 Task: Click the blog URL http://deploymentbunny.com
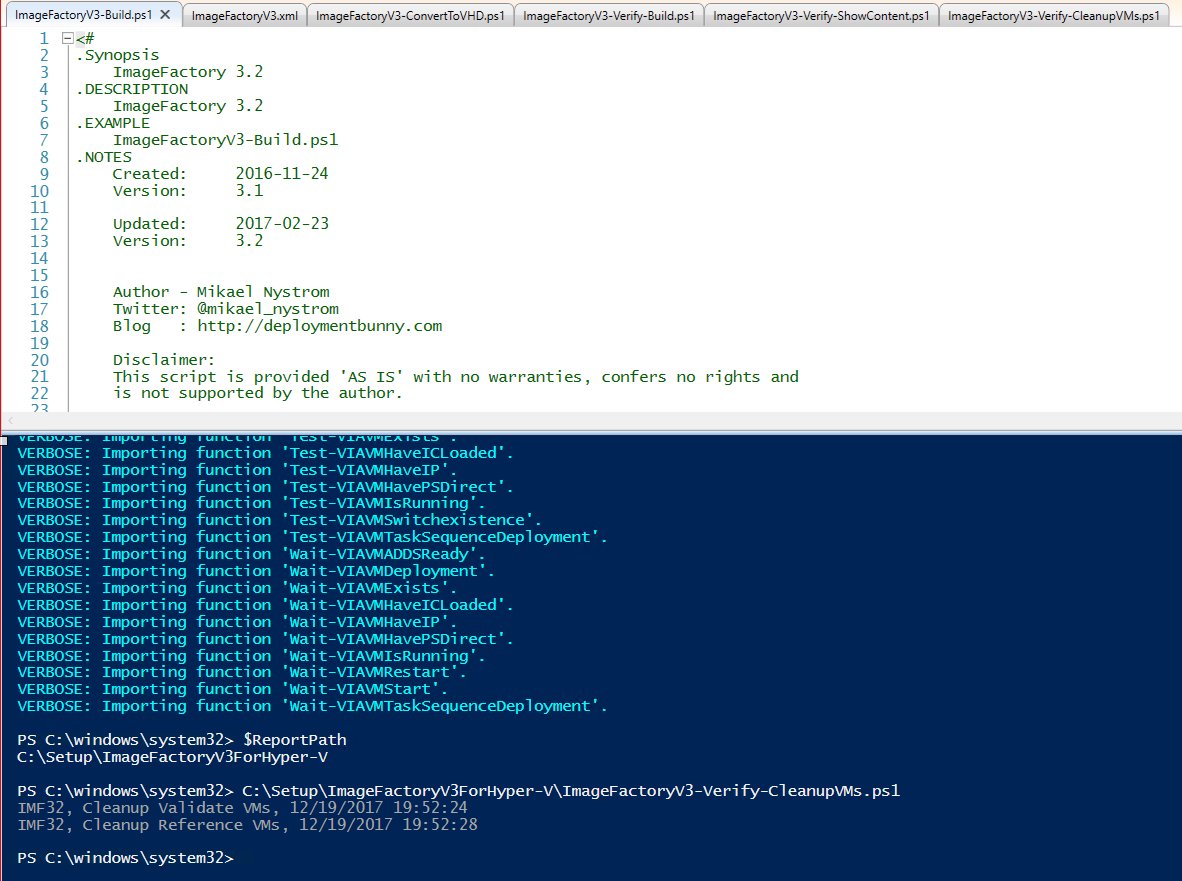pyautogui.click(x=319, y=325)
